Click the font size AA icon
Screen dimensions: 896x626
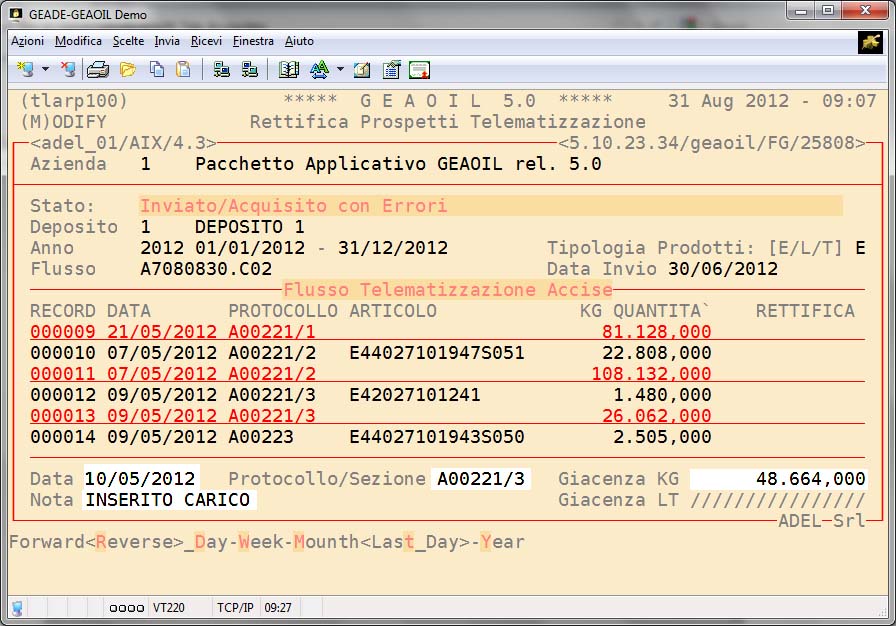[x=319, y=70]
